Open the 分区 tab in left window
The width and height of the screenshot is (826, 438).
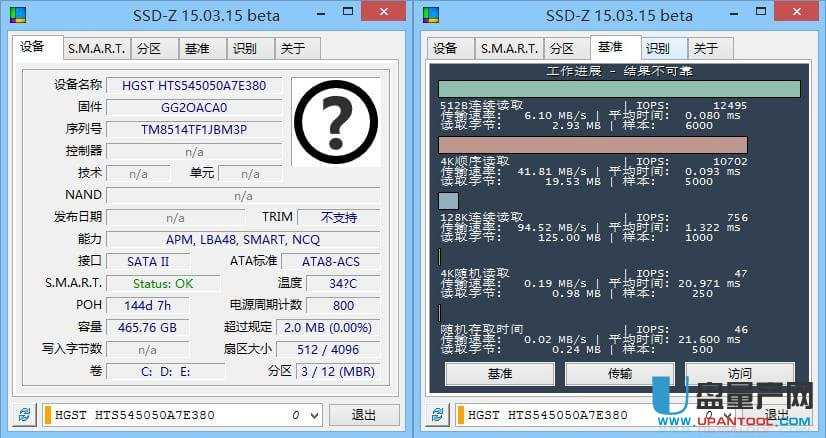point(149,48)
